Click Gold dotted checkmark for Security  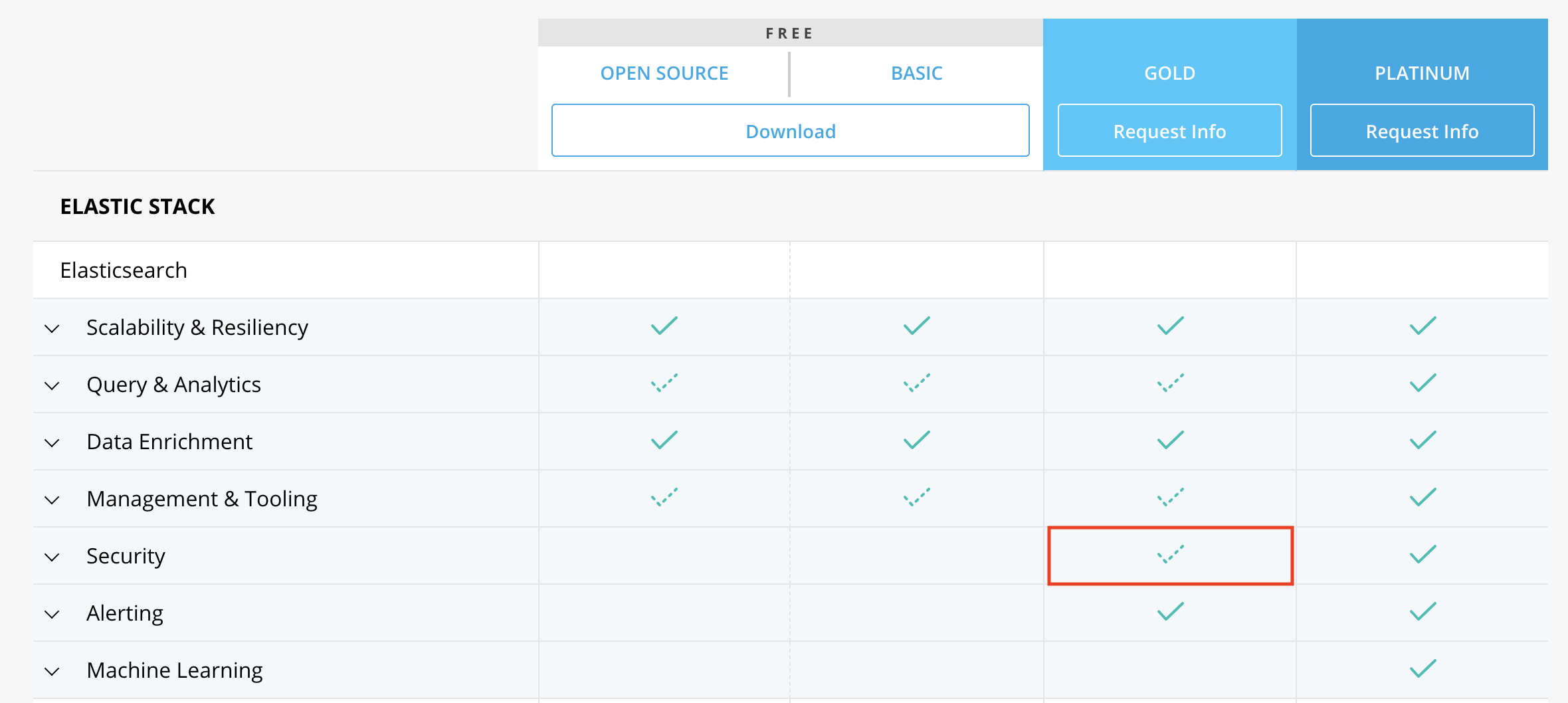click(x=1171, y=554)
